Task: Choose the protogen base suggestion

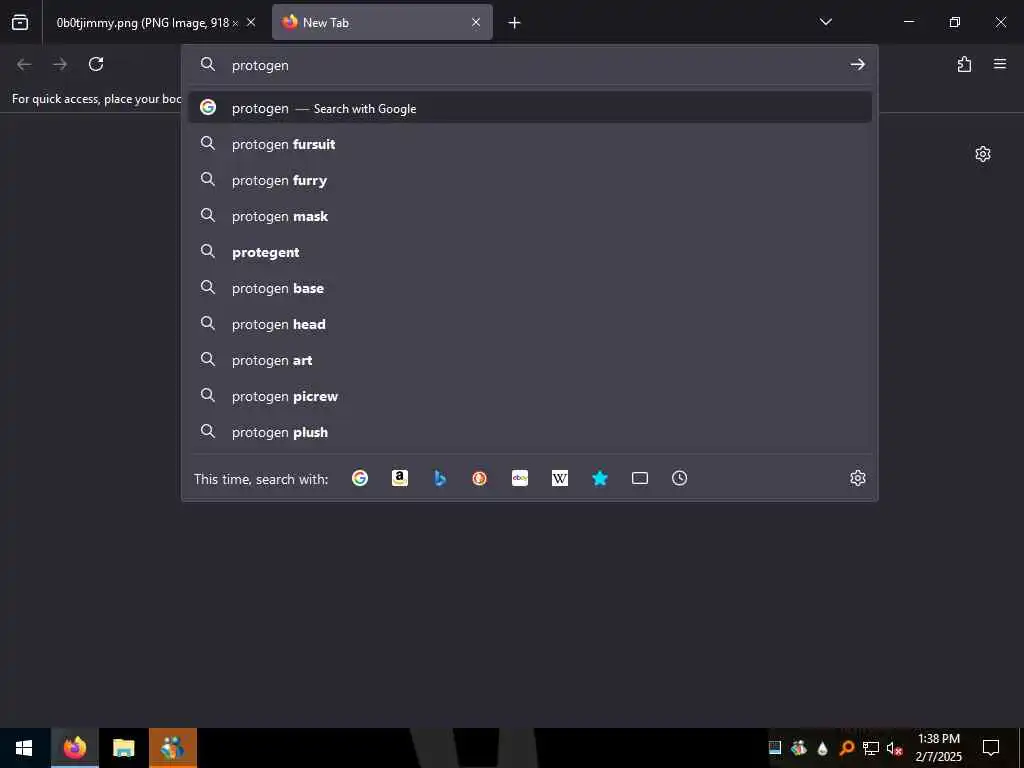Action: click(x=530, y=288)
